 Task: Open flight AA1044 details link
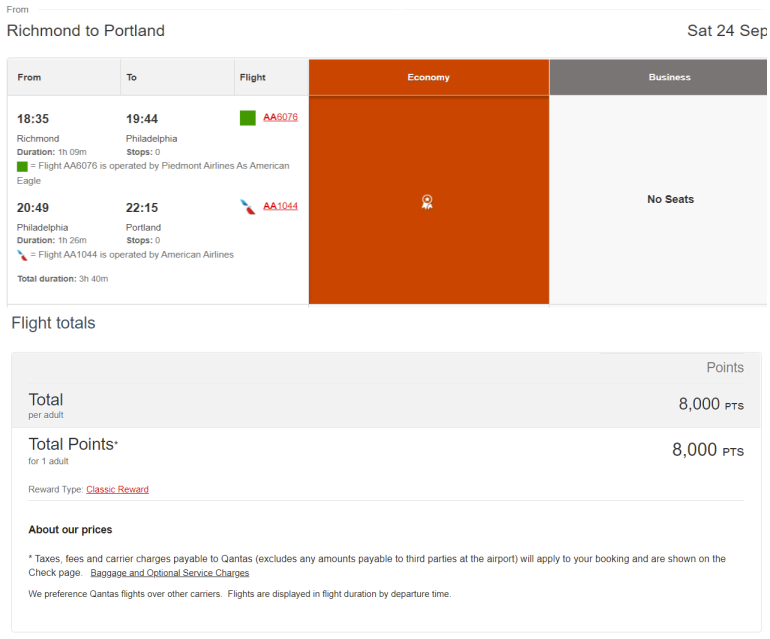click(280, 206)
